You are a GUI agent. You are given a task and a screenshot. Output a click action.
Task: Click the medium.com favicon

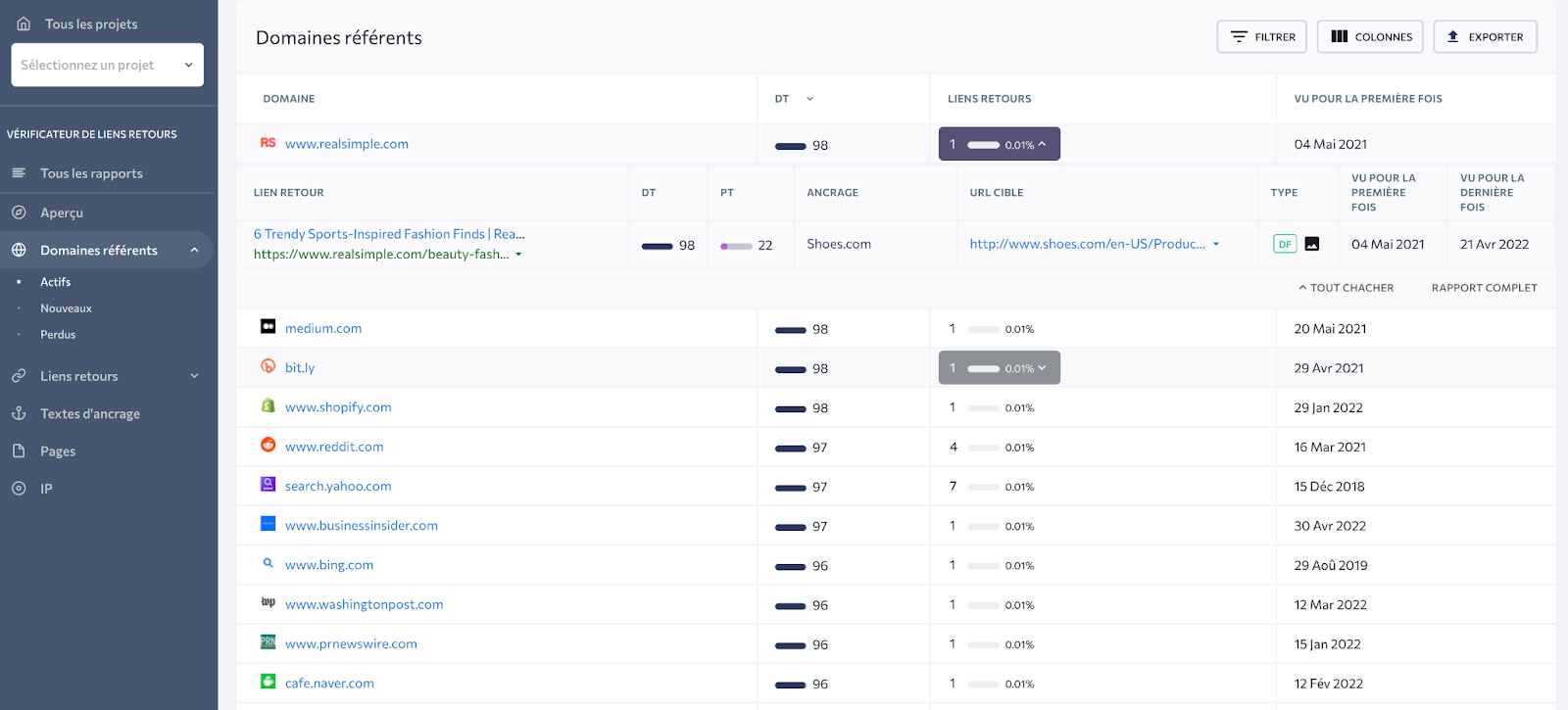[268, 326]
